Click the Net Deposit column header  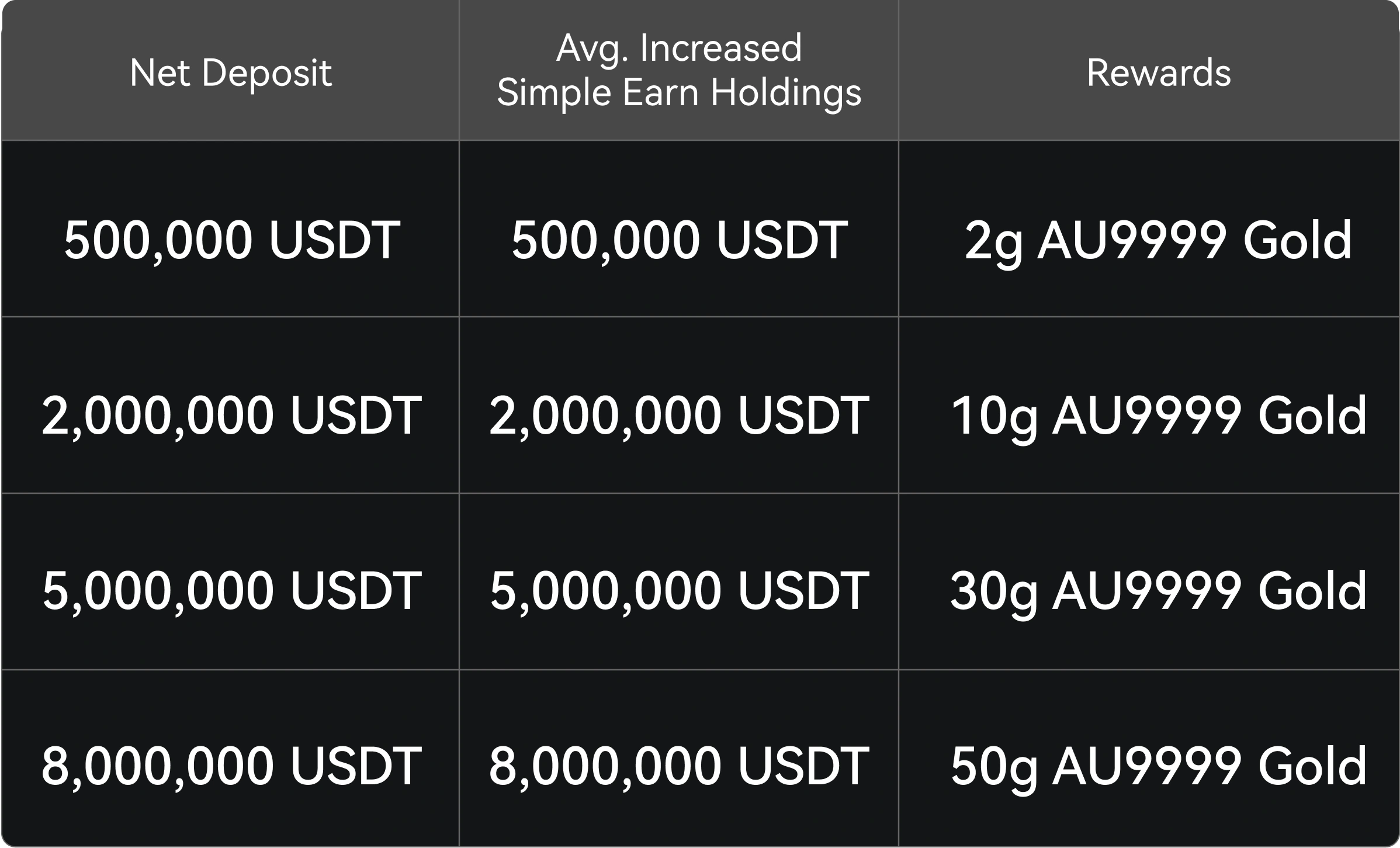(231, 73)
